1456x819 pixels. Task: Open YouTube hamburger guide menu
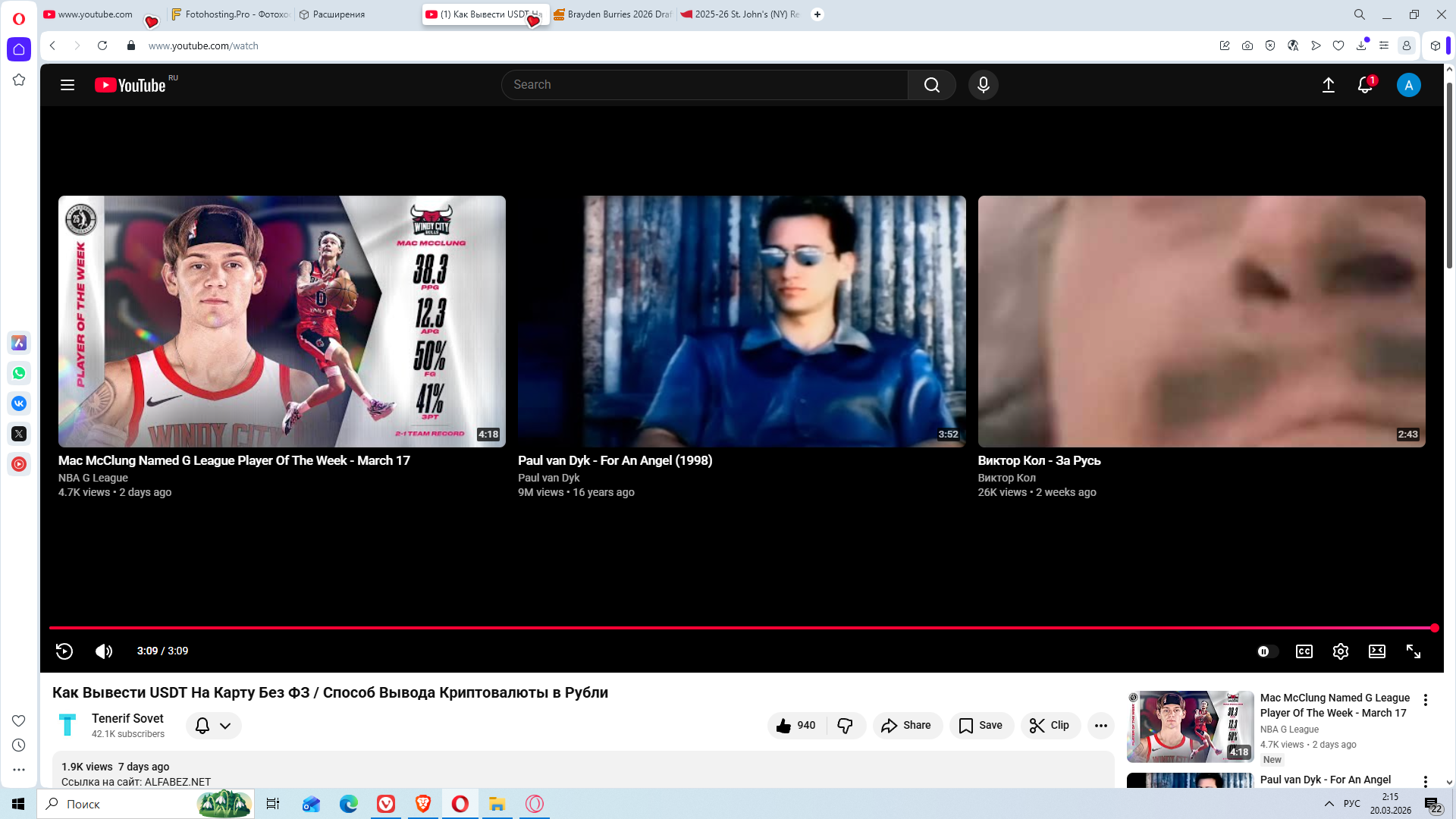coord(67,85)
